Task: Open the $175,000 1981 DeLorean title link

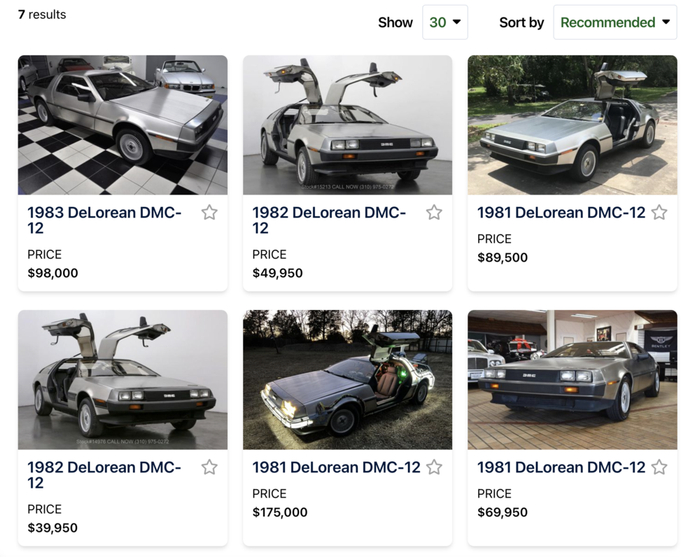Action: click(336, 467)
